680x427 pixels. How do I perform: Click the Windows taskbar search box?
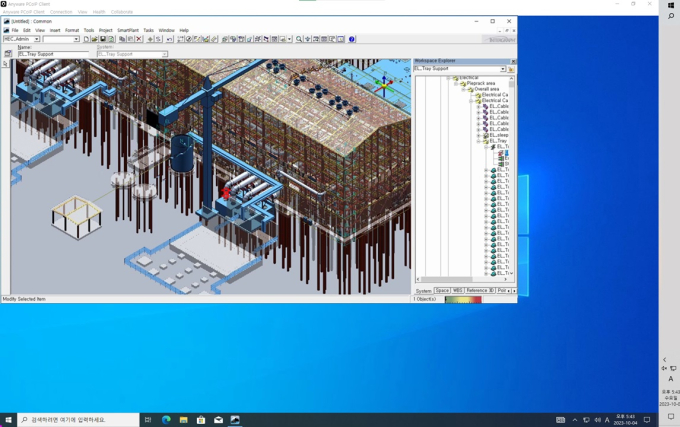(x=80, y=420)
